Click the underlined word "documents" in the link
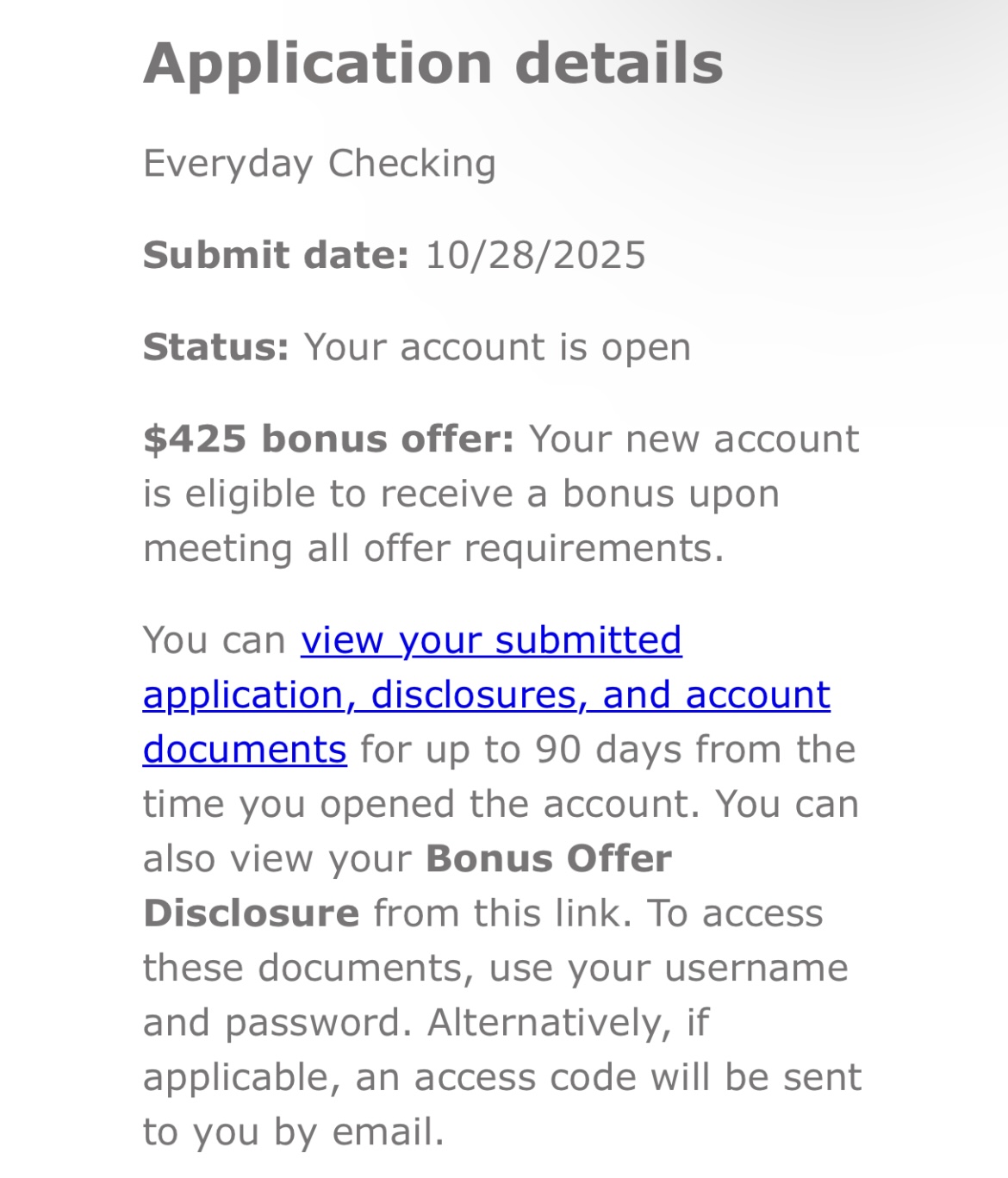 click(245, 750)
